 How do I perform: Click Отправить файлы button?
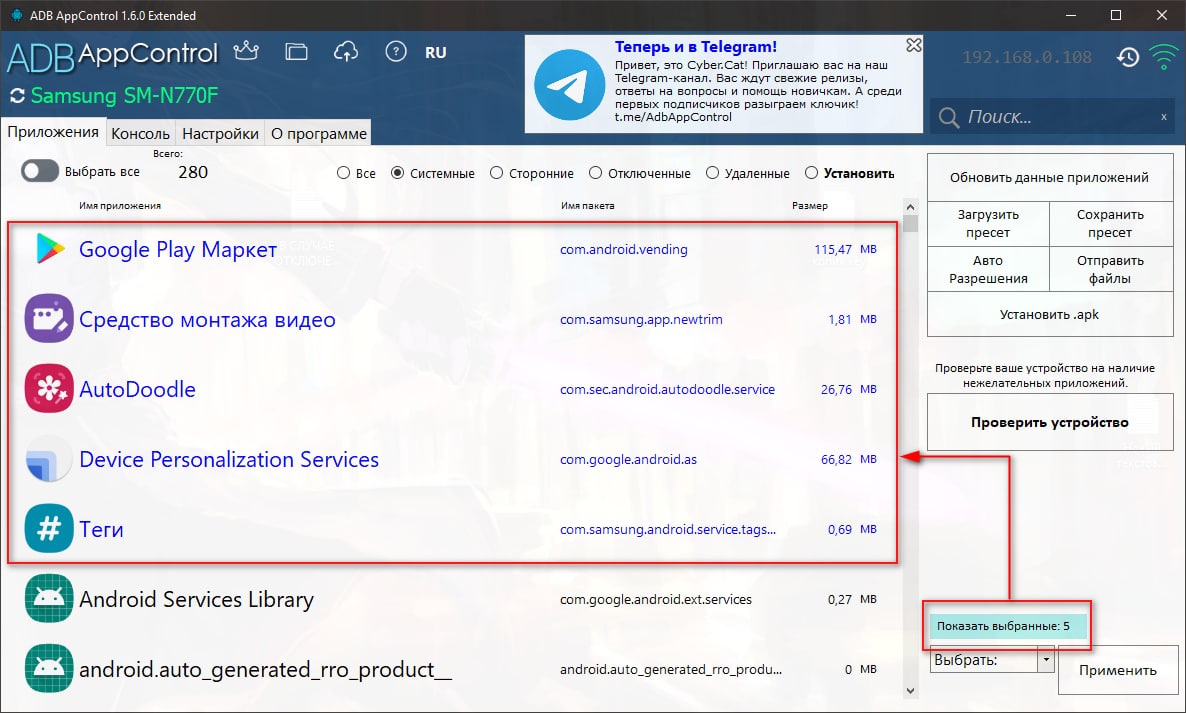(x=1110, y=269)
